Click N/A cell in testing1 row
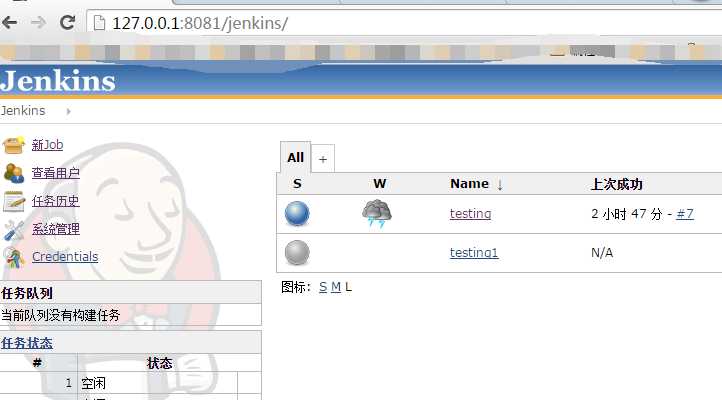This screenshot has height=400, width=722. 602,253
